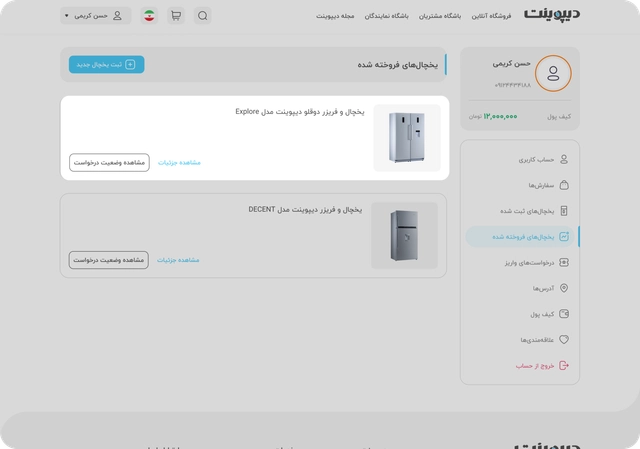This screenshot has width=640, height=449.
Task: Open فروشگاه آنلاین in top navigation
Action: point(491,16)
